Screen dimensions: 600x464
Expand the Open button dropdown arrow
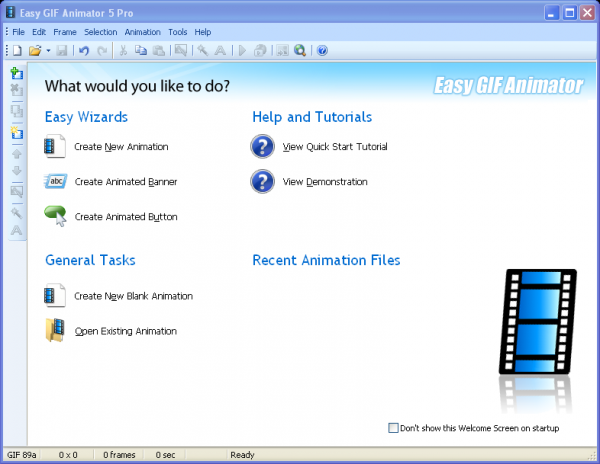tap(48, 50)
